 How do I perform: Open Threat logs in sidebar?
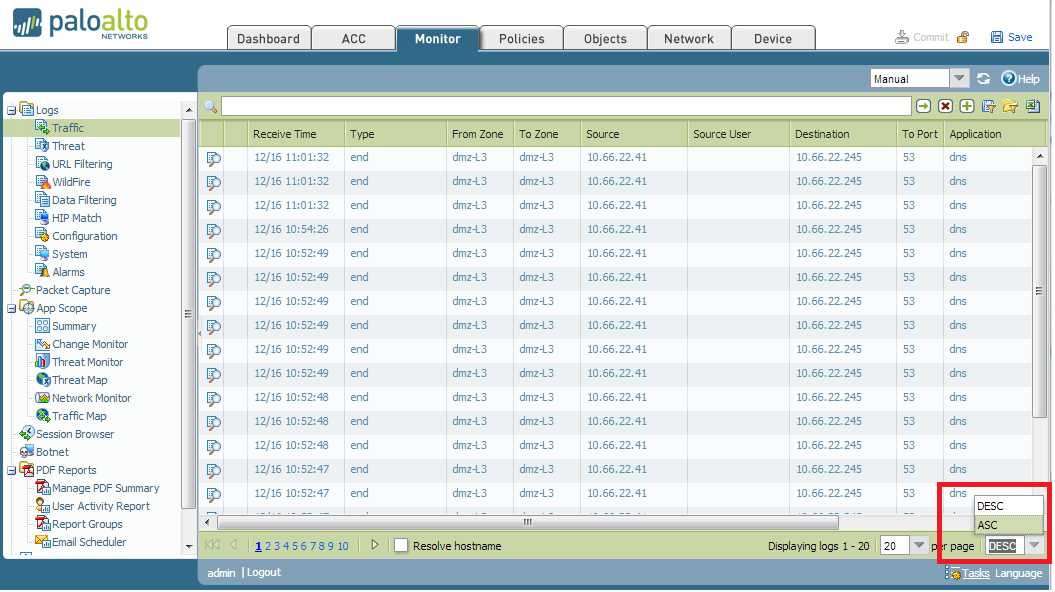tap(69, 146)
